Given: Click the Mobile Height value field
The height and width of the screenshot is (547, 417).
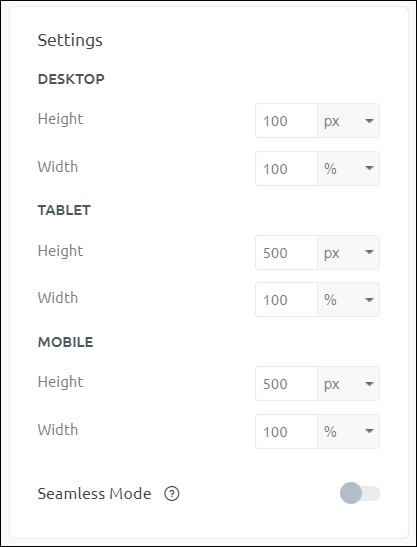Looking at the screenshot, I should [x=286, y=384].
